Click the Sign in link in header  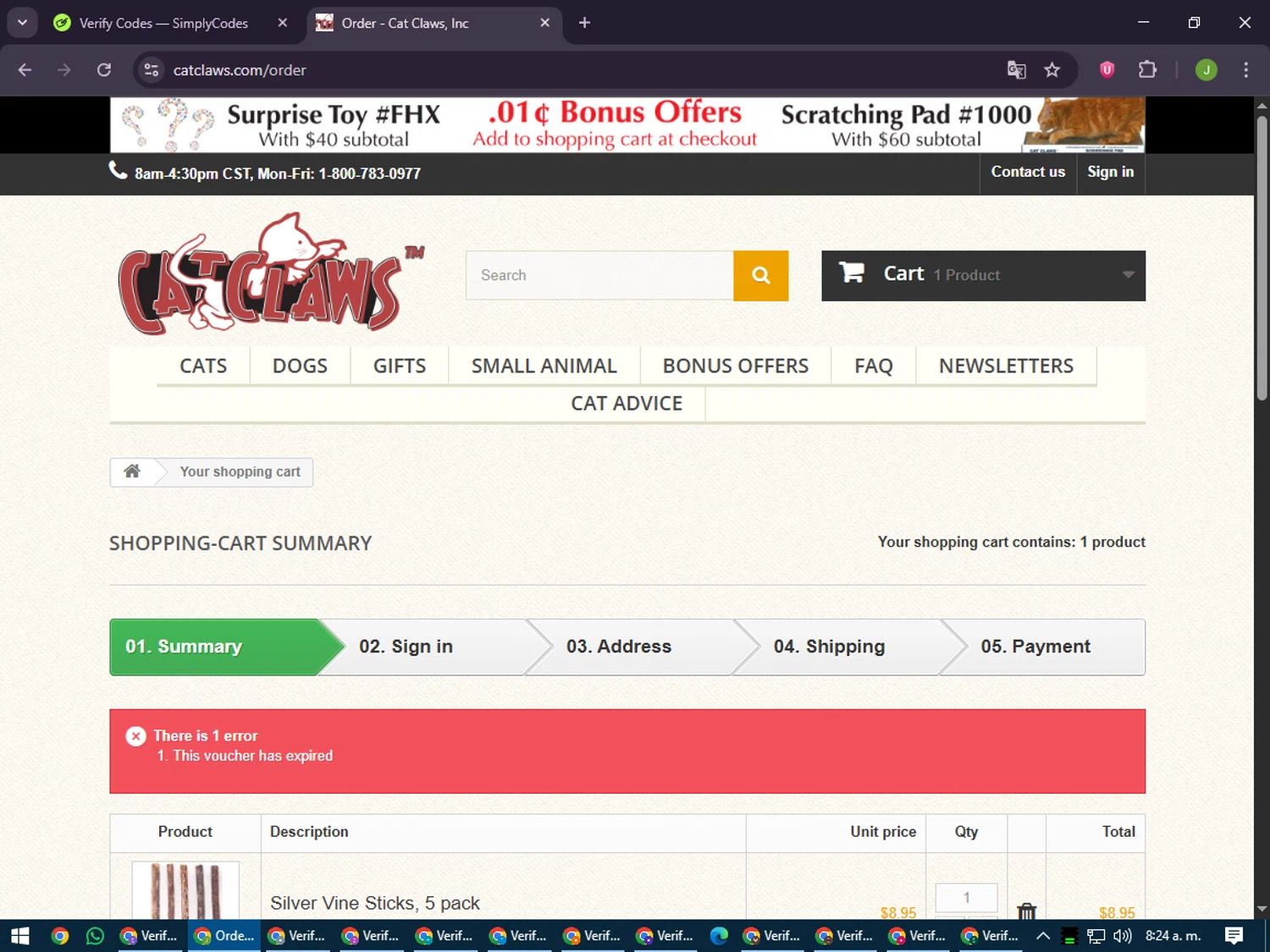[1110, 172]
